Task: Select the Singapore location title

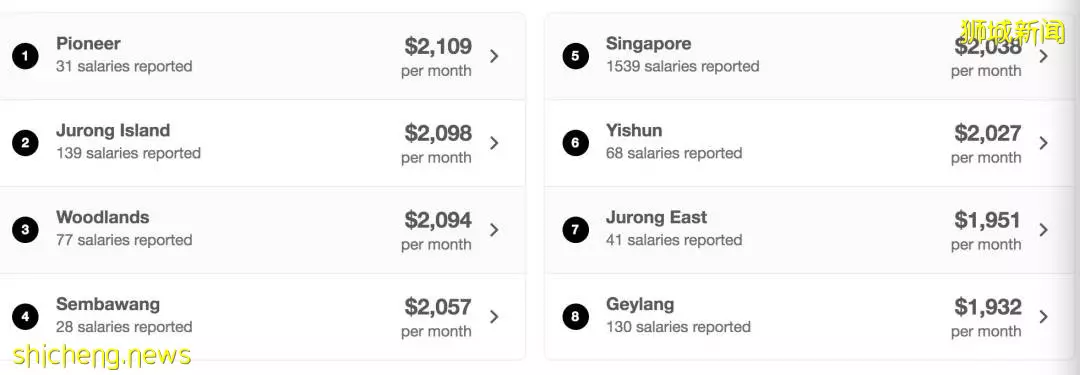Action: pos(648,44)
